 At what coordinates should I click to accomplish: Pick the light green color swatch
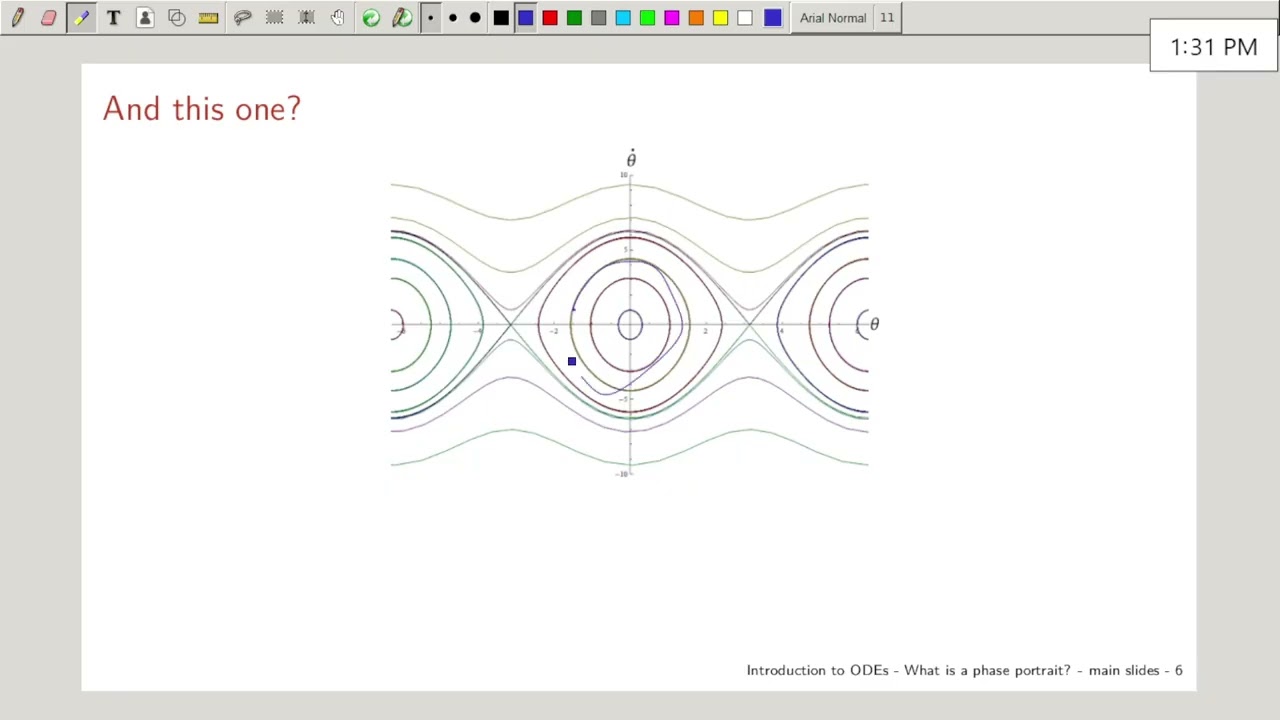(x=647, y=18)
